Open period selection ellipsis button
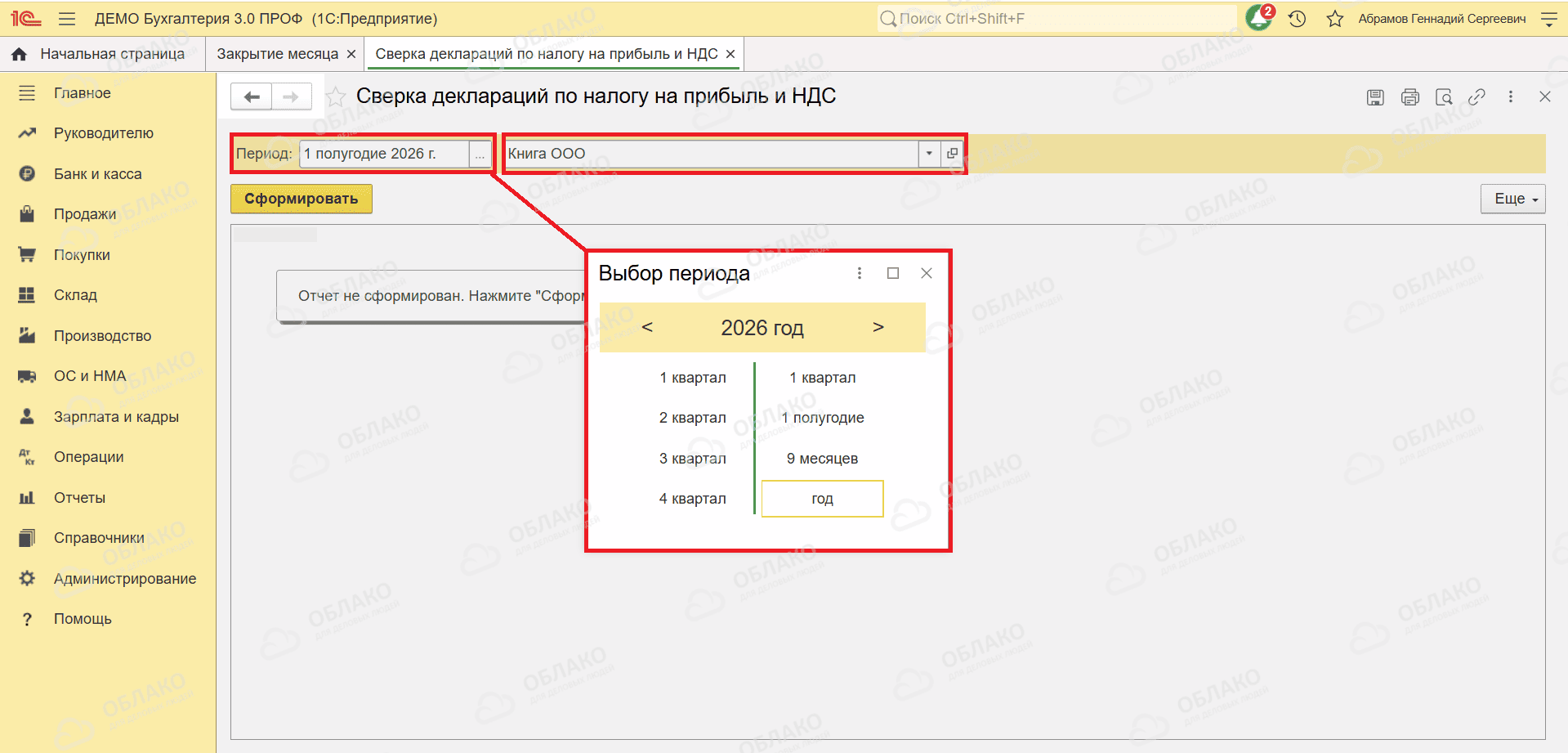1568x753 pixels. 480,154
